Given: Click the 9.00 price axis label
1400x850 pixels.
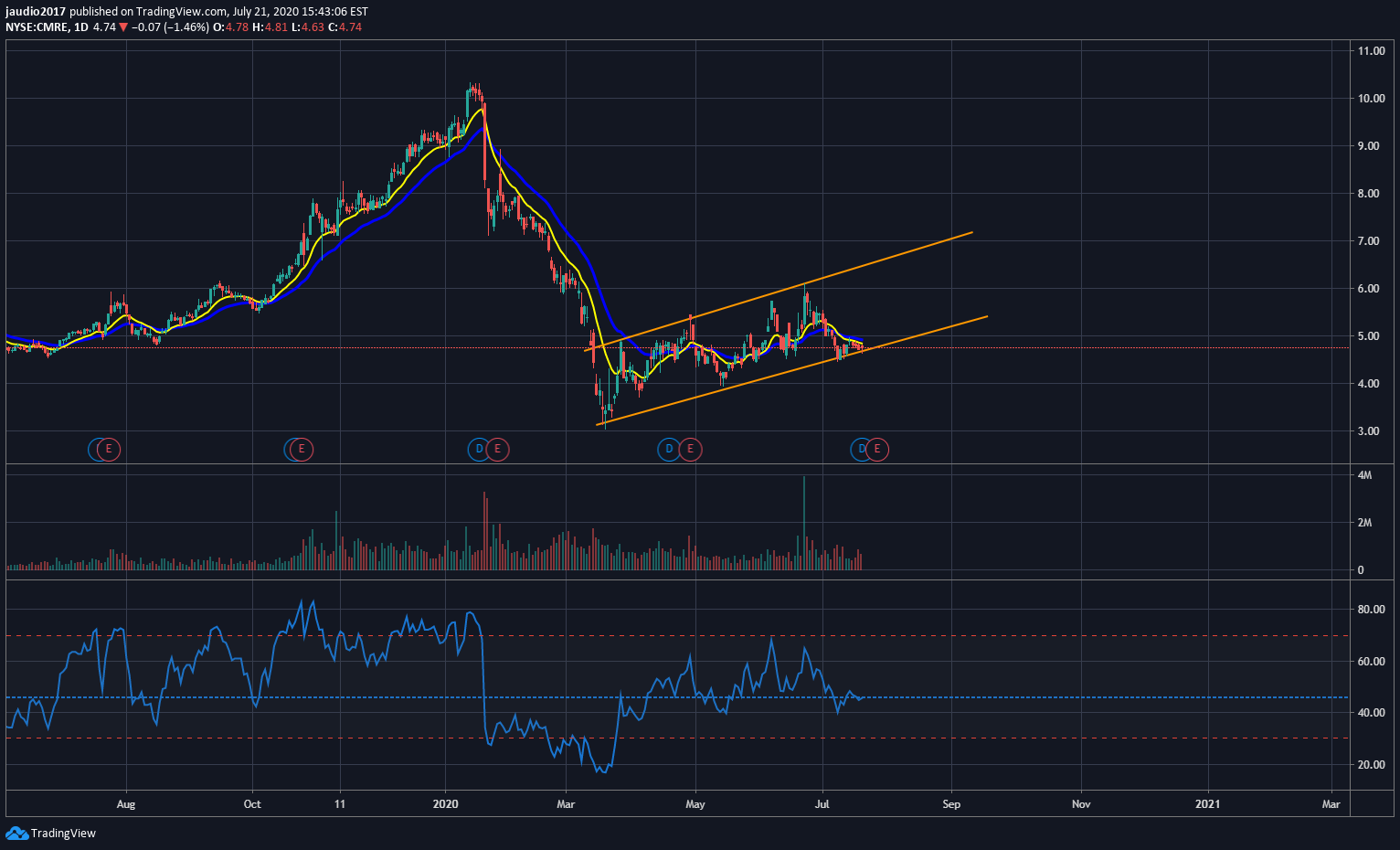Looking at the screenshot, I should [x=1369, y=146].
